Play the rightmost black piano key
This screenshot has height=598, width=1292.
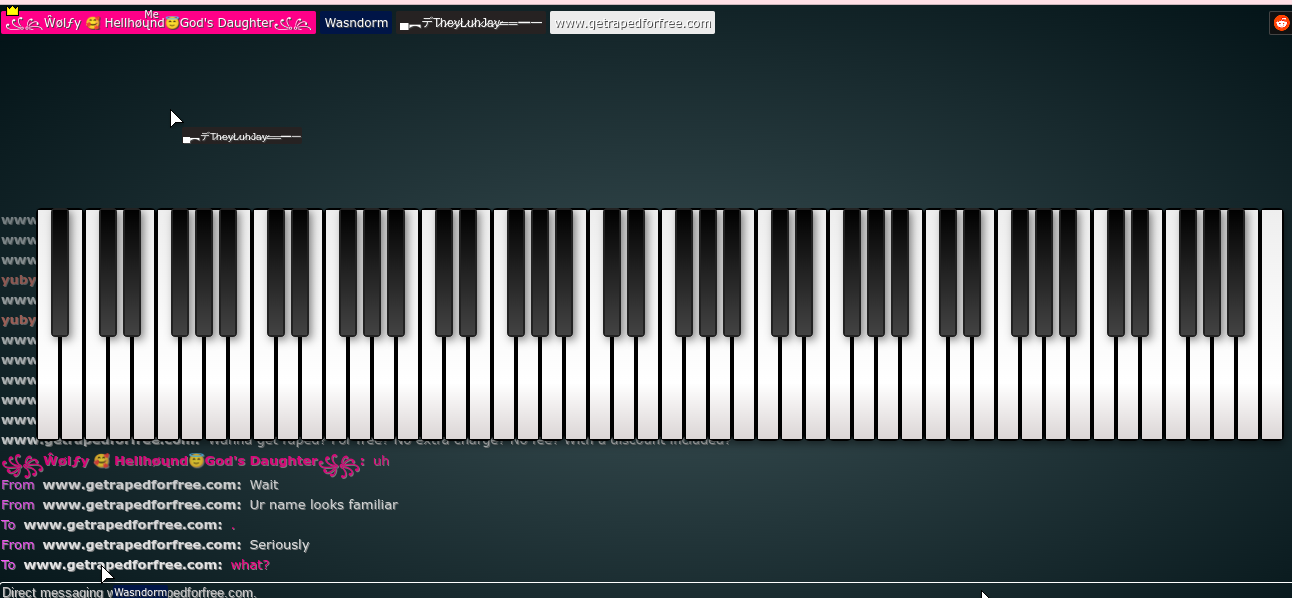1236,272
